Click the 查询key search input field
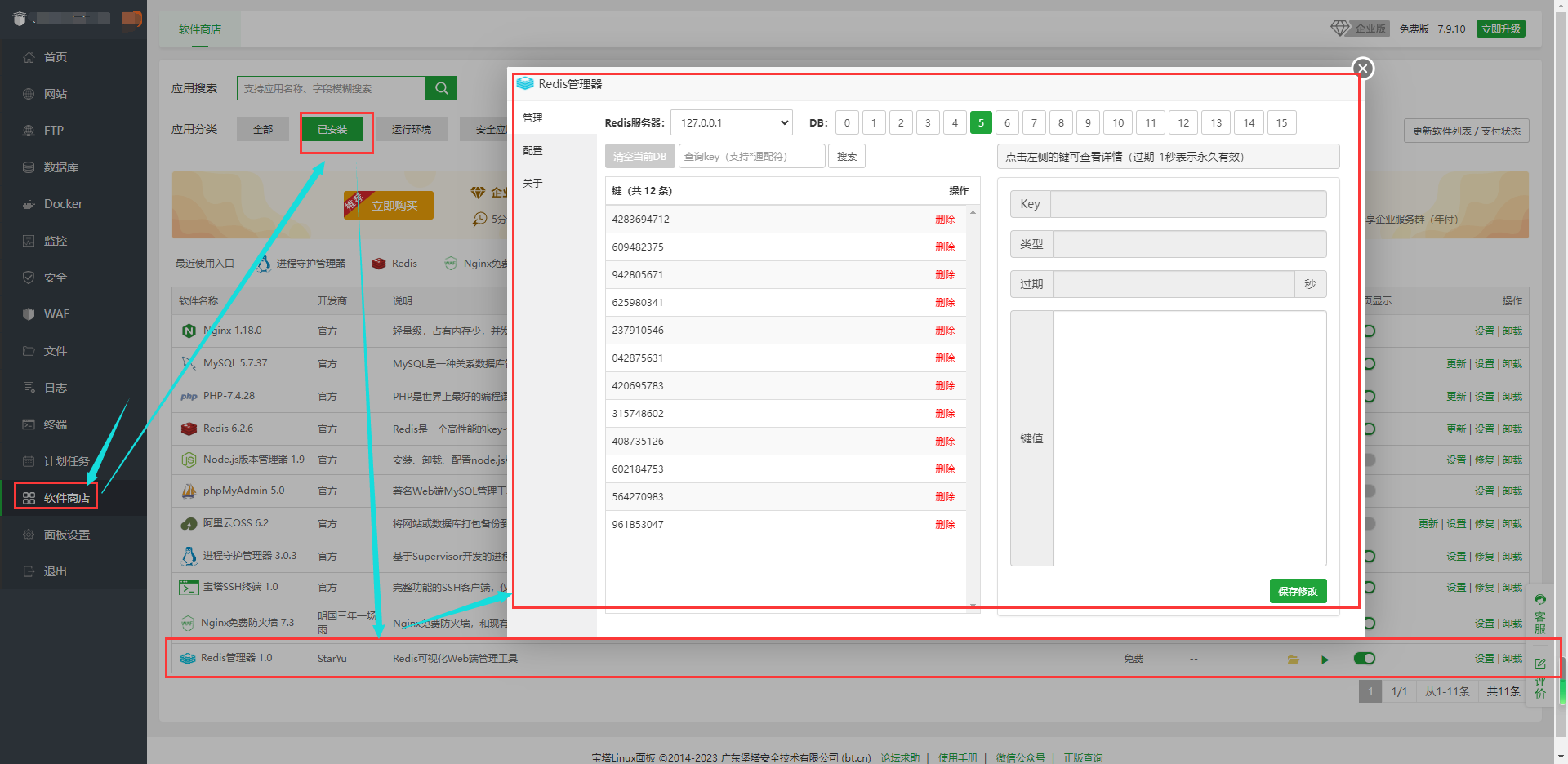 751,157
